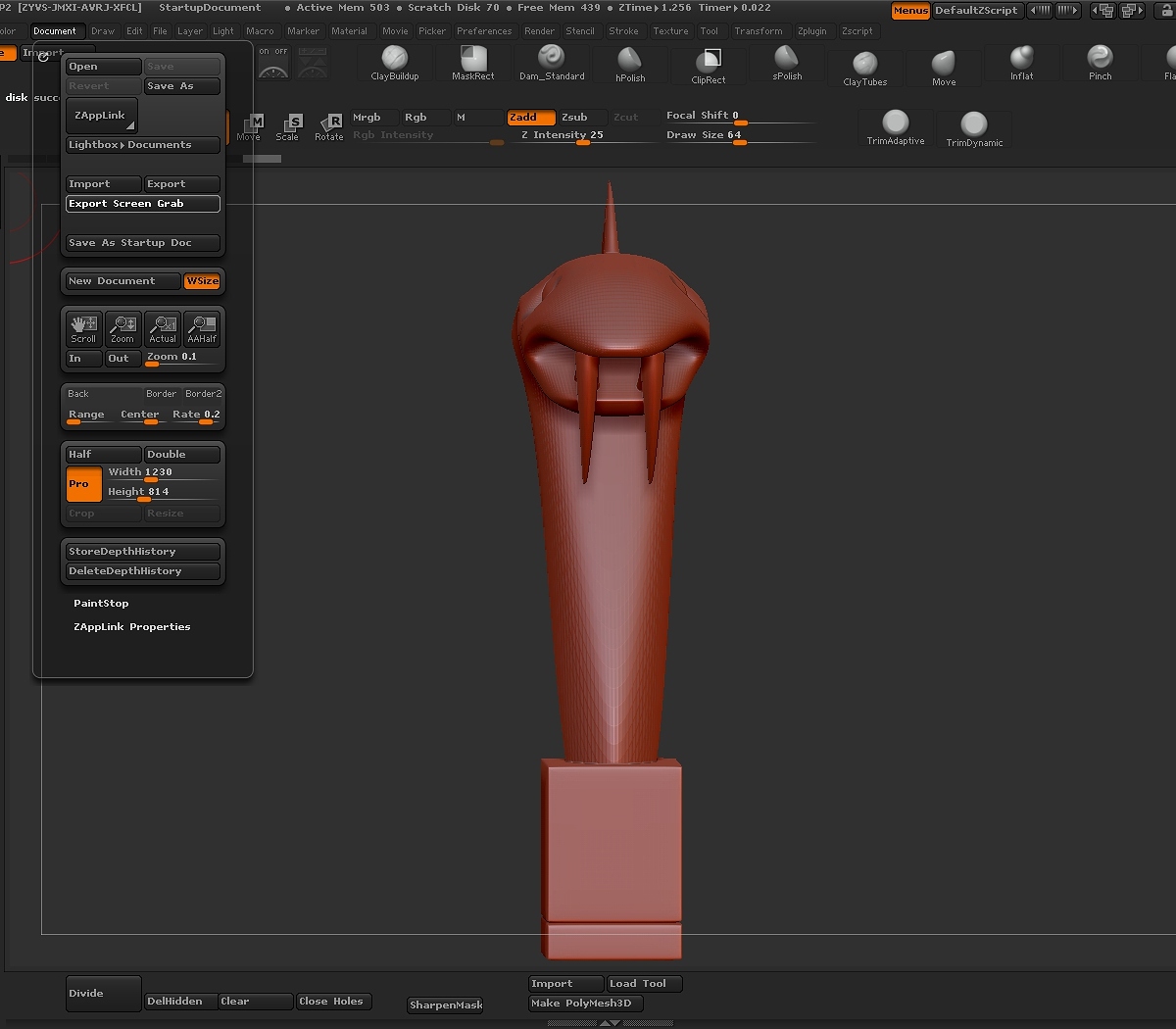The width and height of the screenshot is (1176, 1029).
Task: Click the New Document button
Action: [x=123, y=281]
